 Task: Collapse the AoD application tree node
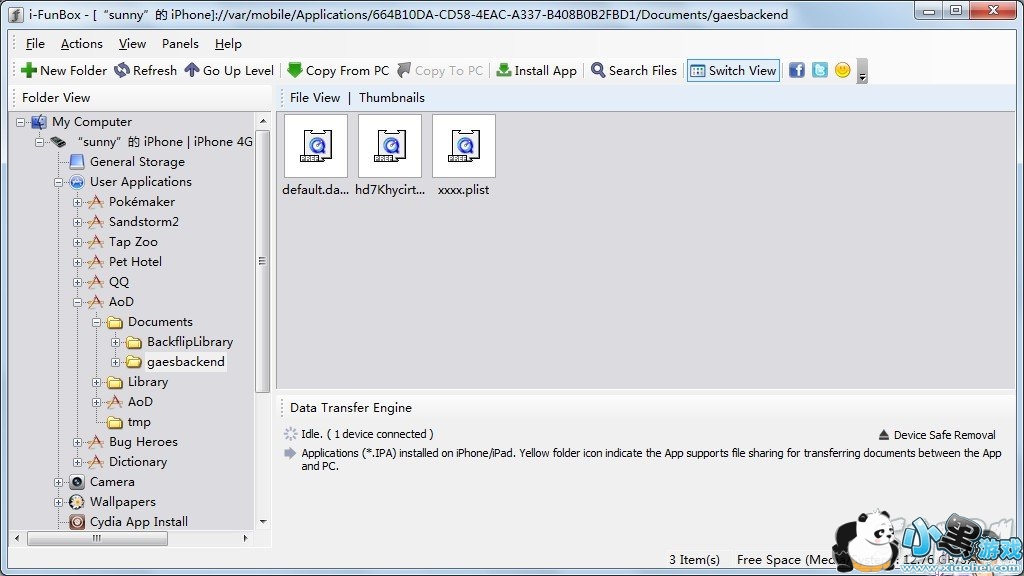point(78,302)
